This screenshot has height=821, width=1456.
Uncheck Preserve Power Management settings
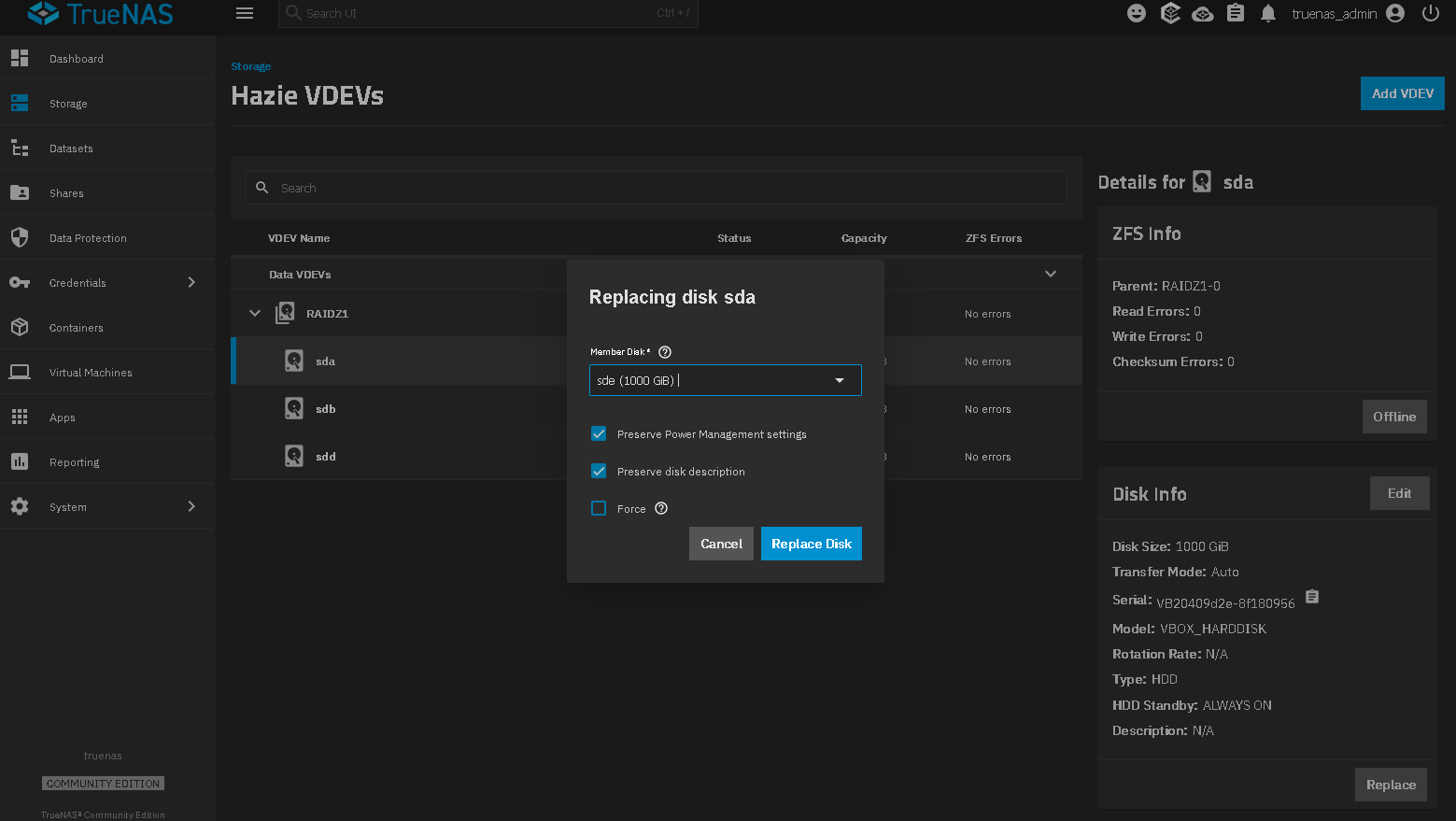point(599,433)
